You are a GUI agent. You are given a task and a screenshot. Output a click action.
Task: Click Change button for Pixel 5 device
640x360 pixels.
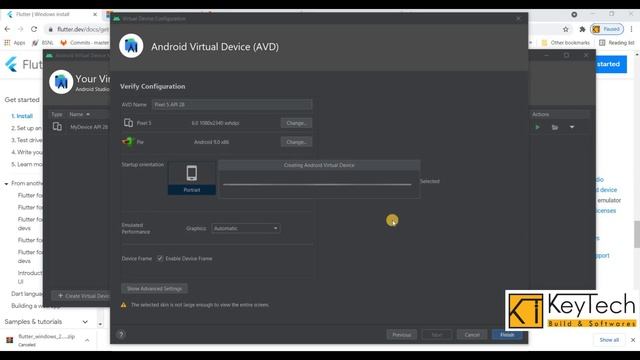tap(296, 123)
